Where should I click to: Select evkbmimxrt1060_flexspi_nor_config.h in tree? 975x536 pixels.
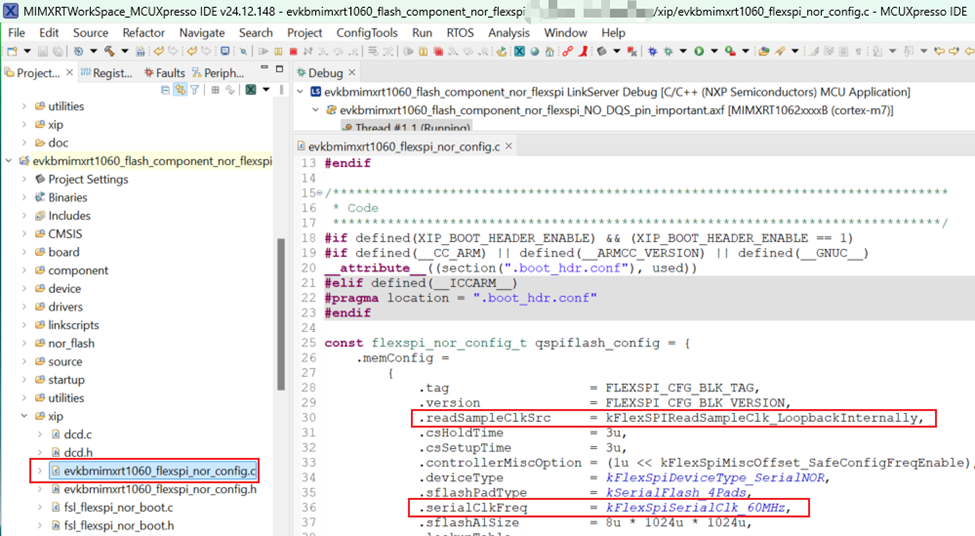point(160,489)
